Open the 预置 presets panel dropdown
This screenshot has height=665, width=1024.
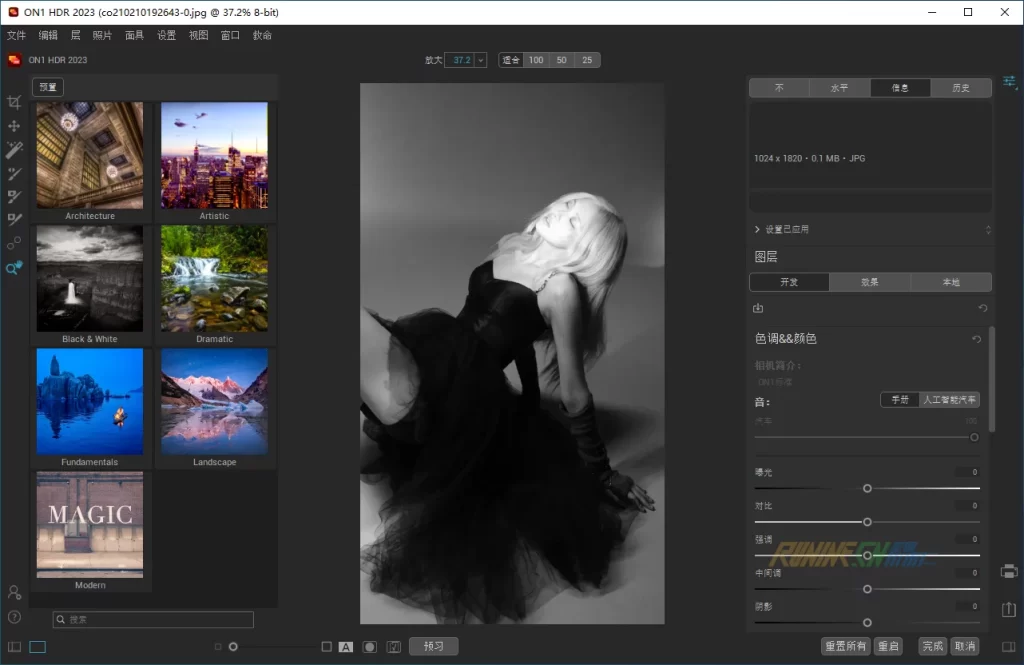(47, 87)
